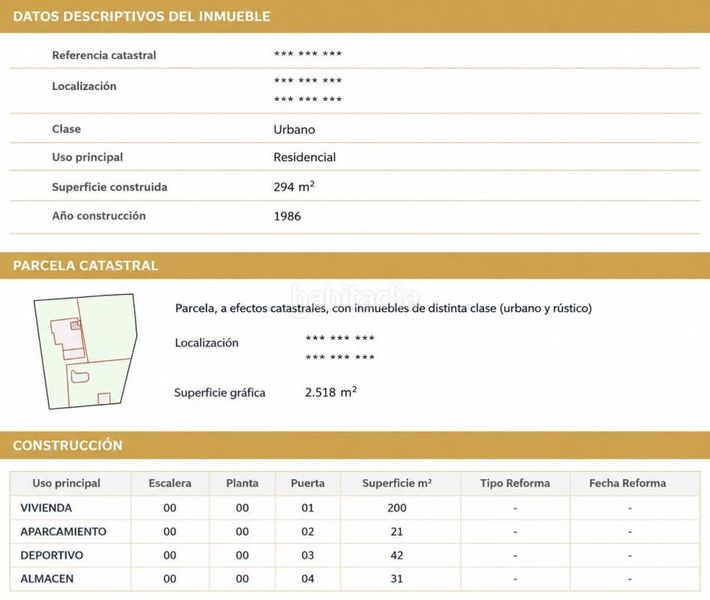Screen dimensions: 710x600
Task: Select the 'ALMACEN' row label
Action: click(x=47, y=579)
